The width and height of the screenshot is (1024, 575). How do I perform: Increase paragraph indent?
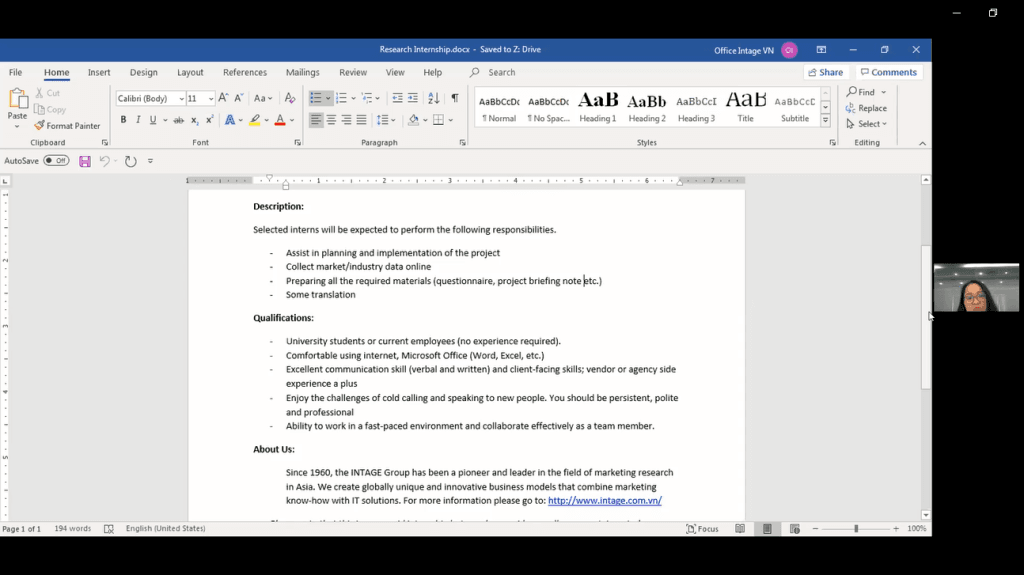(413, 98)
